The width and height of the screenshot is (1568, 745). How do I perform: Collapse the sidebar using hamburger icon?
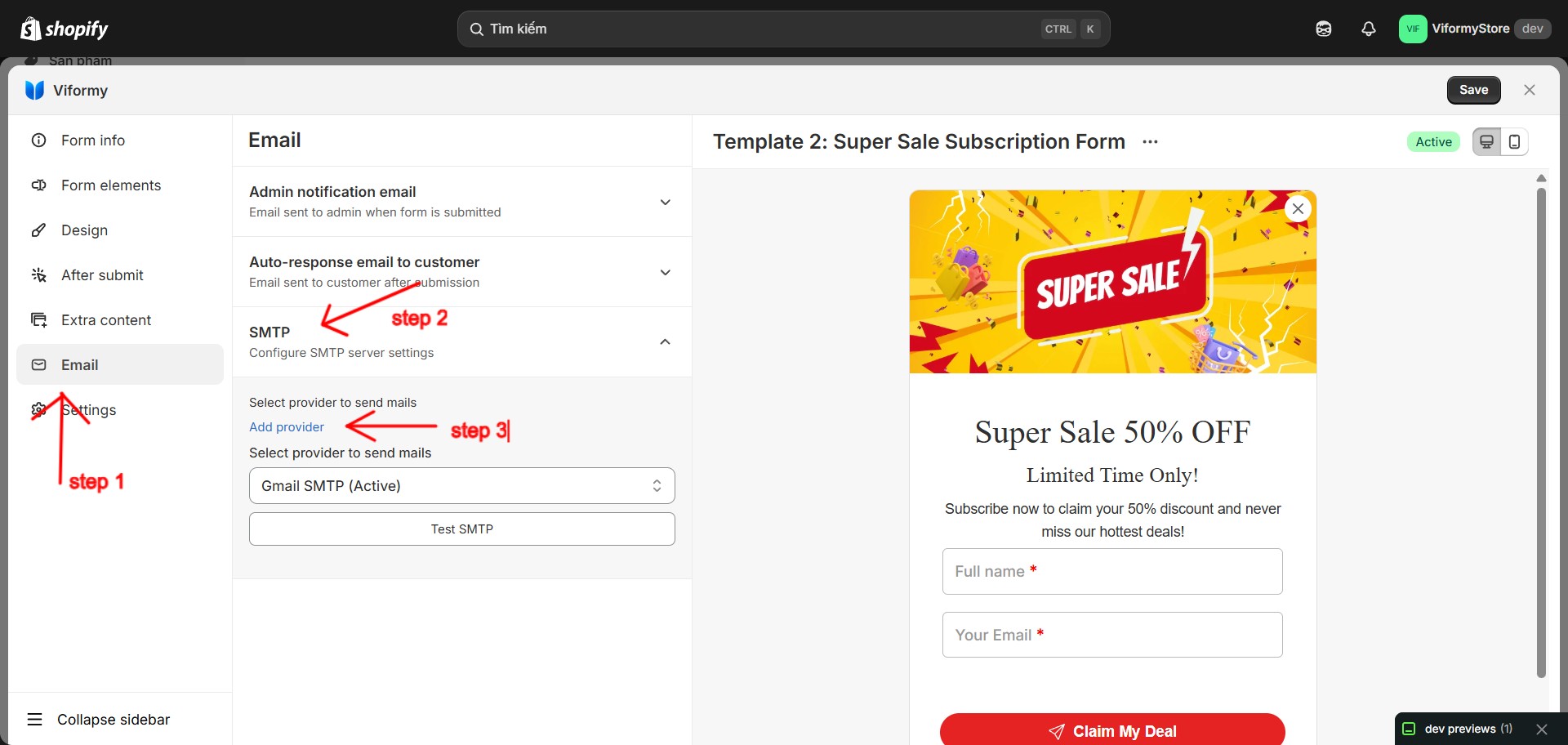tap(34, 720)
